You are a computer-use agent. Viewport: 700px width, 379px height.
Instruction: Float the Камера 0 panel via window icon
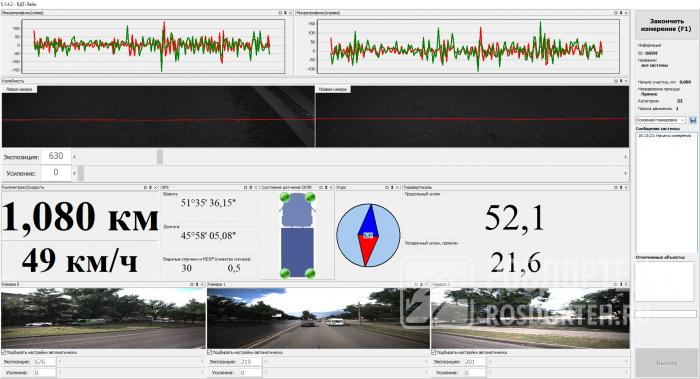[192, 284]
